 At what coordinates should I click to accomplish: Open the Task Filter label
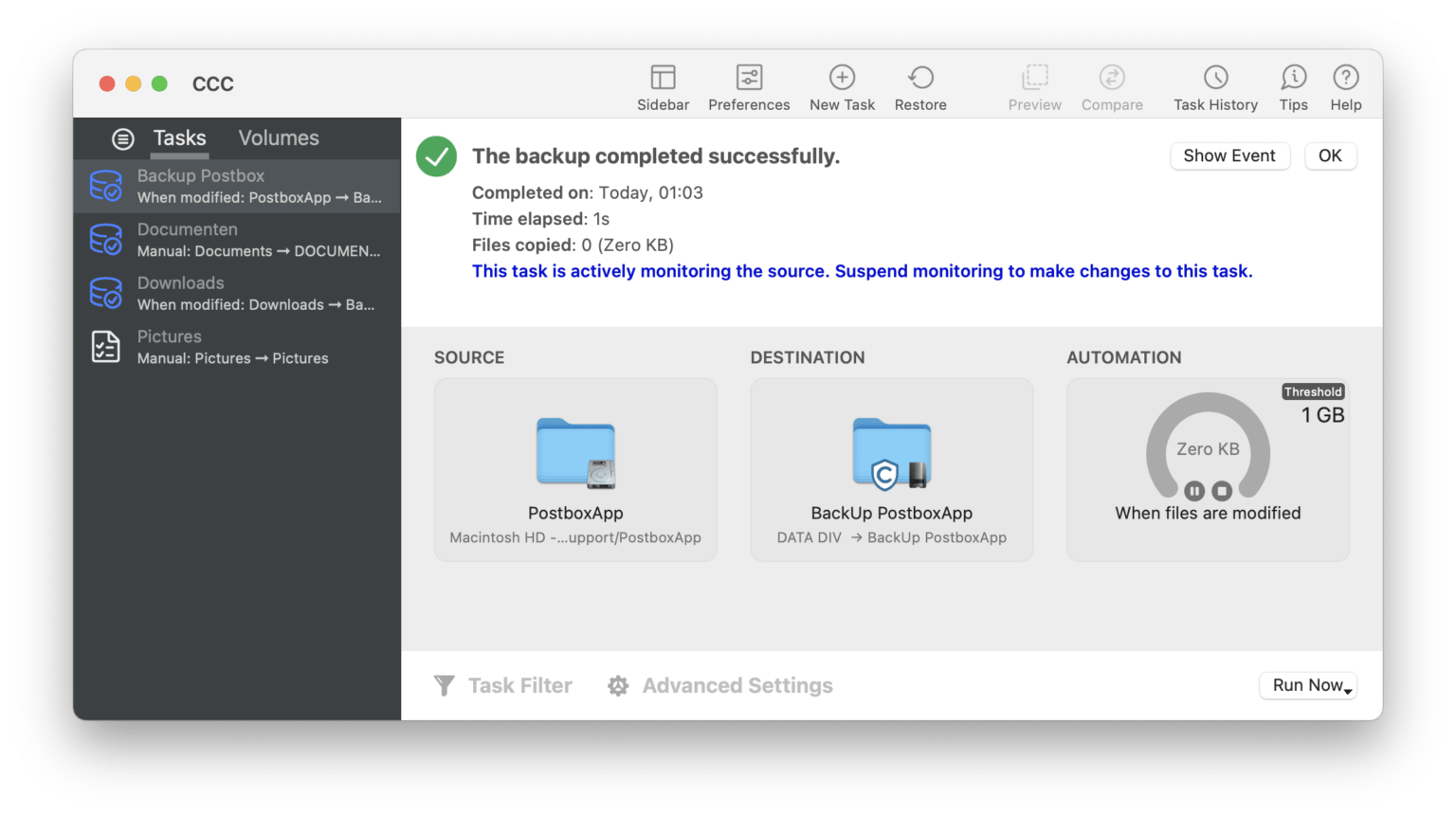coord(520,685)
